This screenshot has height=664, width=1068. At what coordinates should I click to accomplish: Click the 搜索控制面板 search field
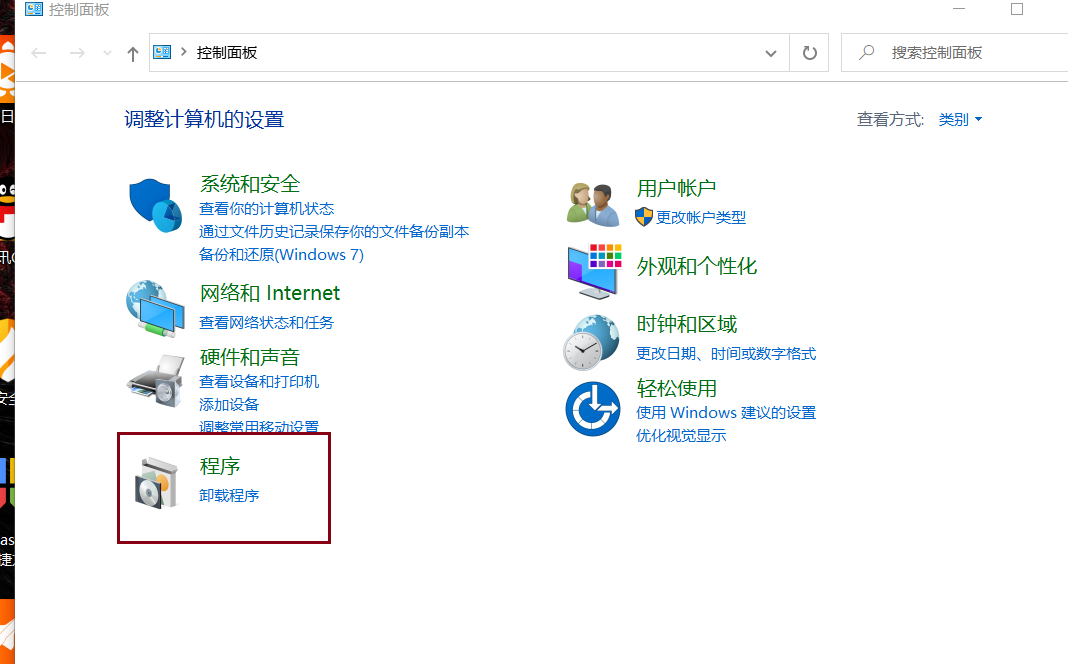(x=955, y=52)
